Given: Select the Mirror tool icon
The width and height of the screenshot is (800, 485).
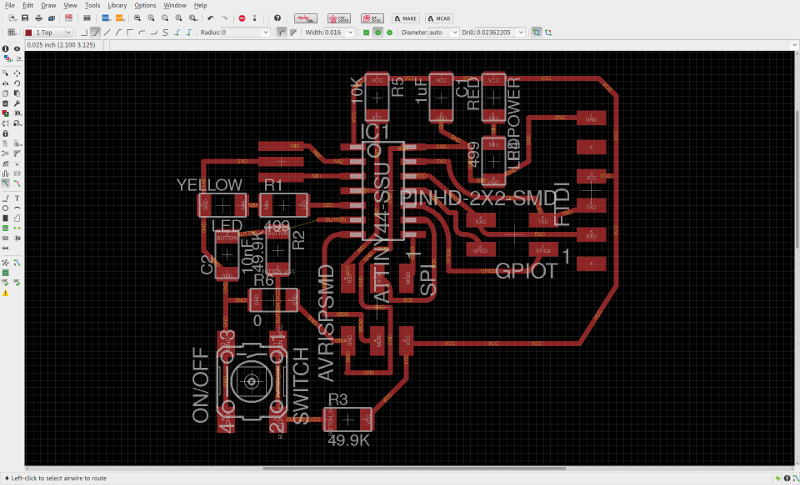Looking at the screenshot, I should click(6, 83).
